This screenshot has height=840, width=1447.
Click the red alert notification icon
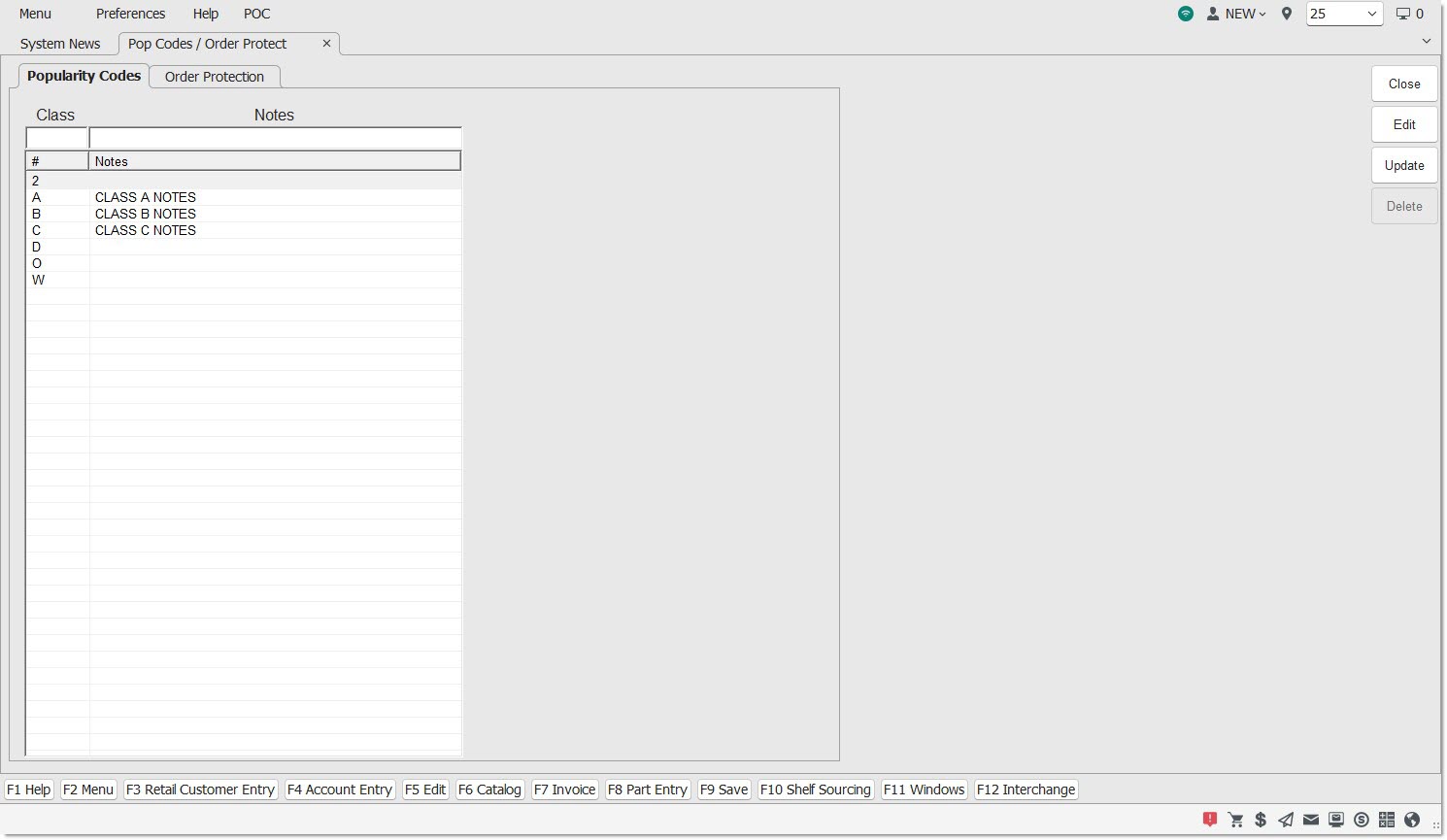coord(1210,820)
